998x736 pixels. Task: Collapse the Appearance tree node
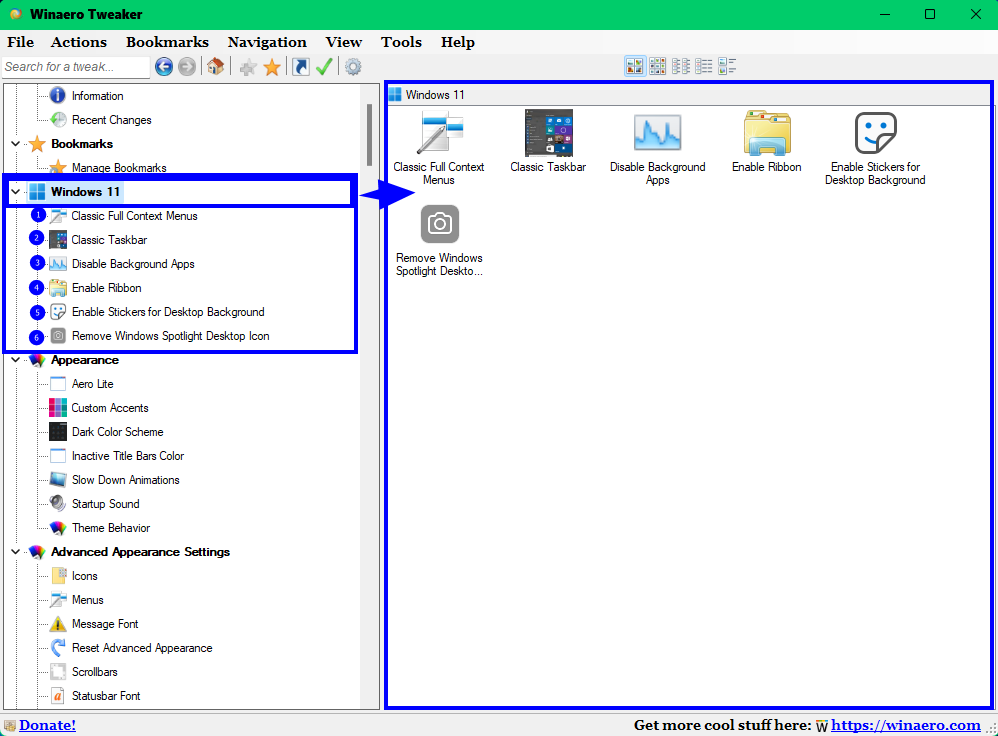coord(16,360)
